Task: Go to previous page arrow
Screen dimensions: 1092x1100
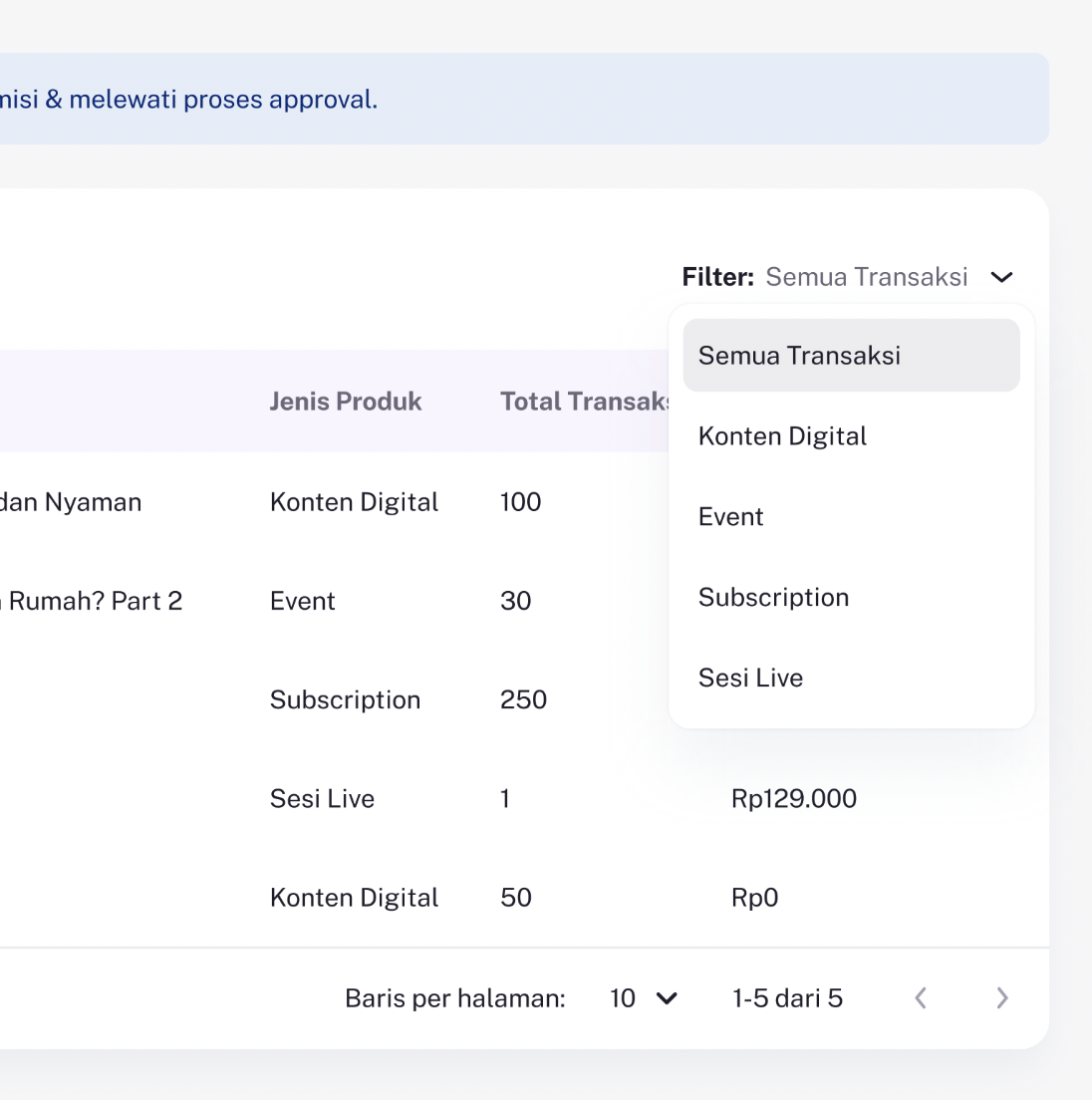Action: (x=921, y=998)
